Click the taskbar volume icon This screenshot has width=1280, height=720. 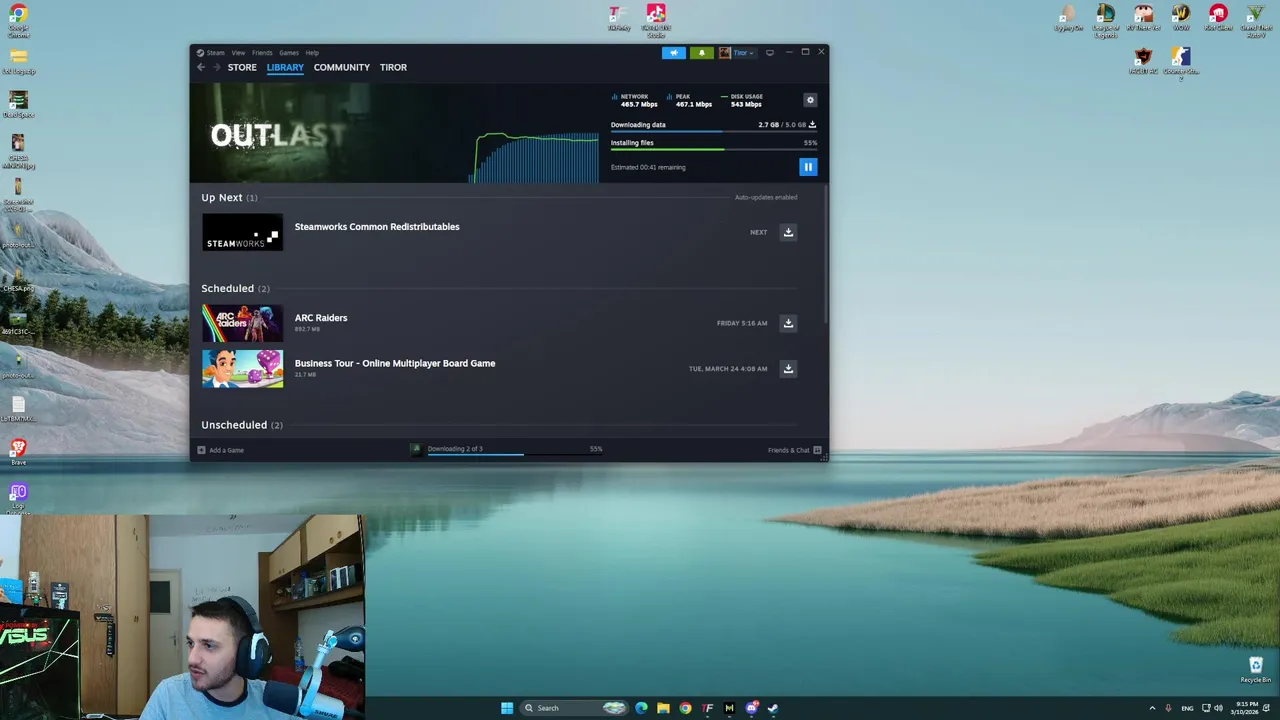(x=1218, y=708)
